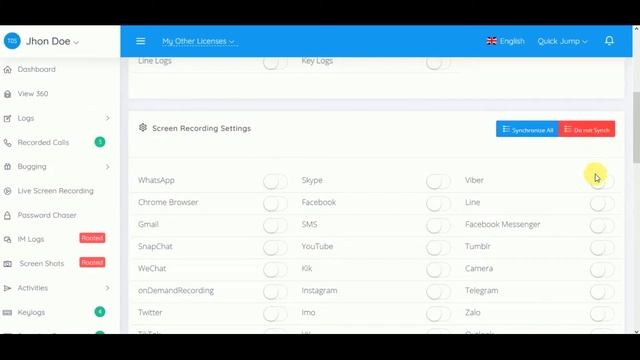
Task: Toggle the Line Logs switch
Action: [x=275, y=62]
